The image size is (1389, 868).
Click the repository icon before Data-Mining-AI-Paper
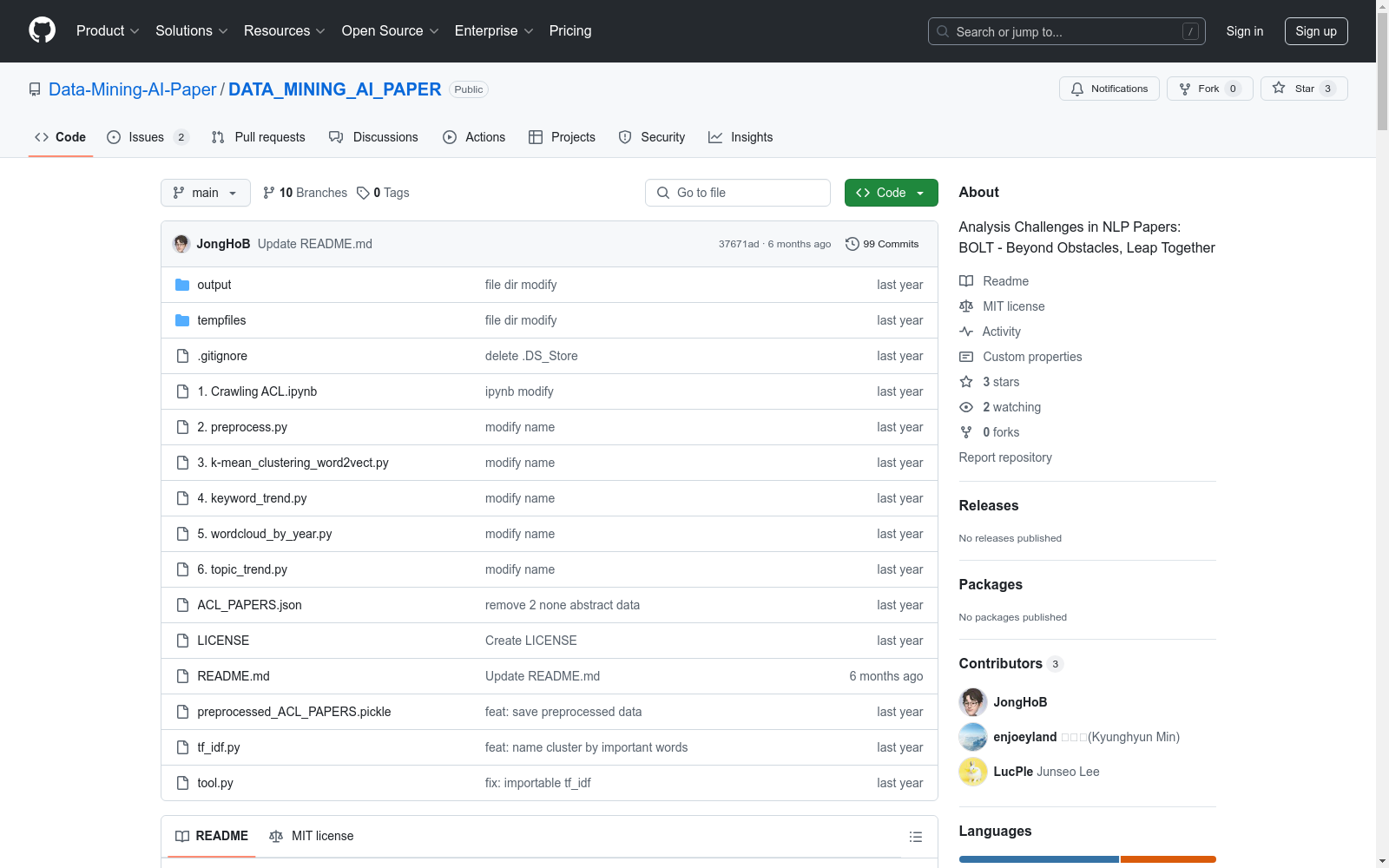click(x=35, y=89)
